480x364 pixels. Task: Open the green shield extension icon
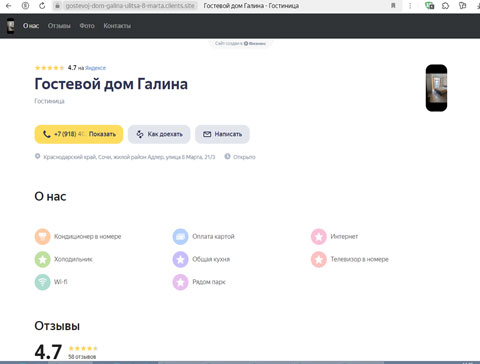point(430,6)
